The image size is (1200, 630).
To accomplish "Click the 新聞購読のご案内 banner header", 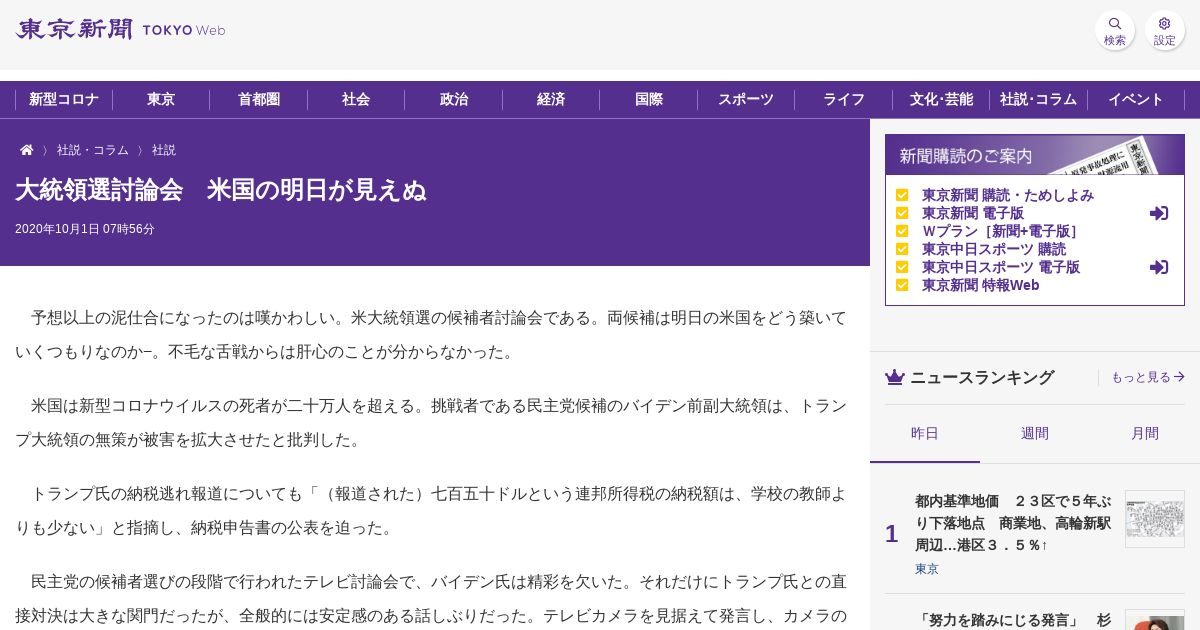I will click(x=1035, y=155).
